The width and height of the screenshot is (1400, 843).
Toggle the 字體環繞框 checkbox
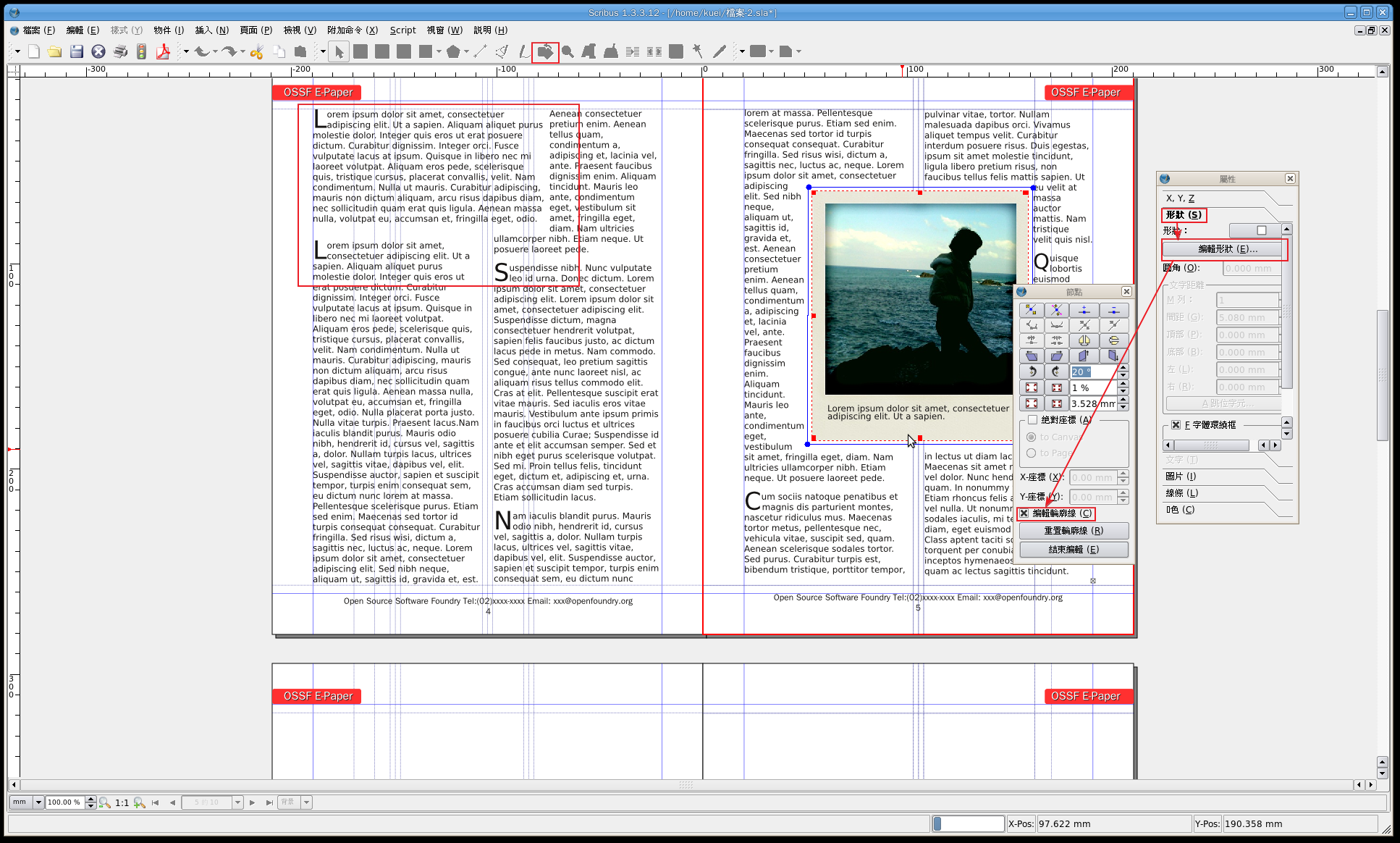1176,425
